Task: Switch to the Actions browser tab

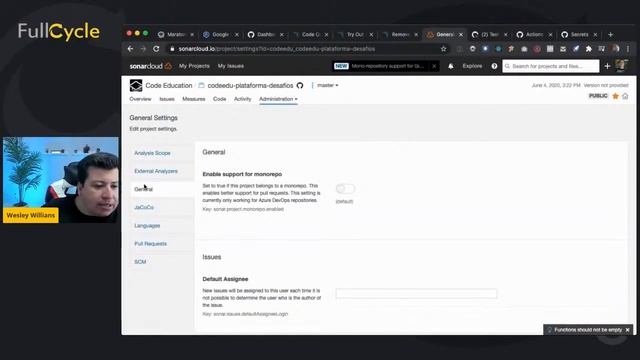Action: pos(534,35)
